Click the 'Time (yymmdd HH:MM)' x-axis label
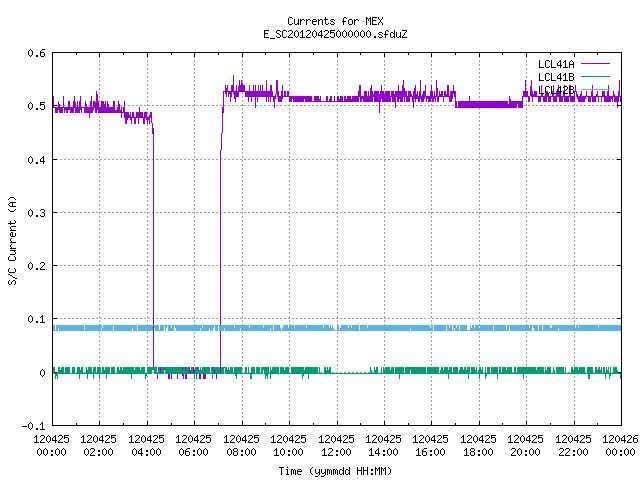Image resolution: width=640 pixels, height=480 pixels. pyautogui.click(x=335, y=471)
